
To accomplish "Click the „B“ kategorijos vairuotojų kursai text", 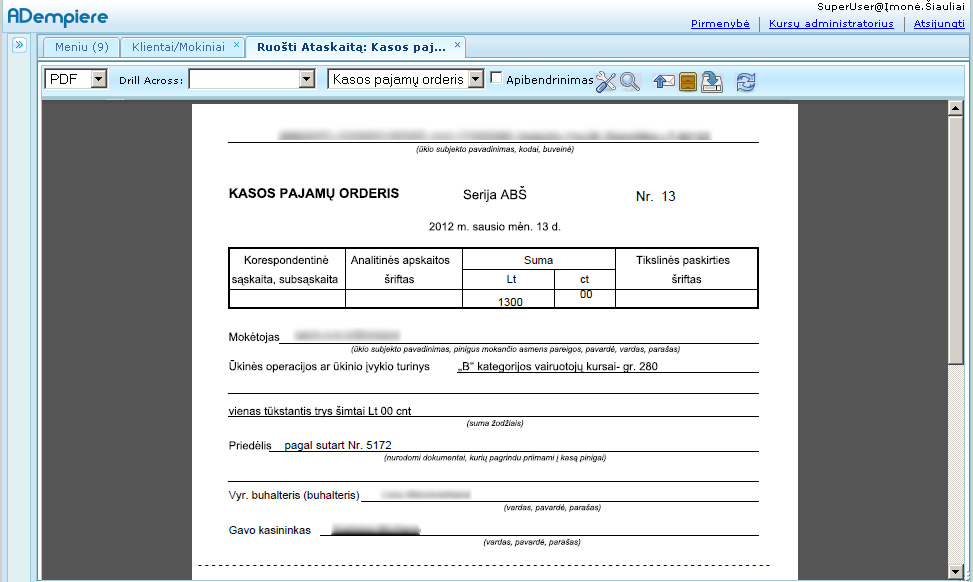I will [x=557, y=366].
